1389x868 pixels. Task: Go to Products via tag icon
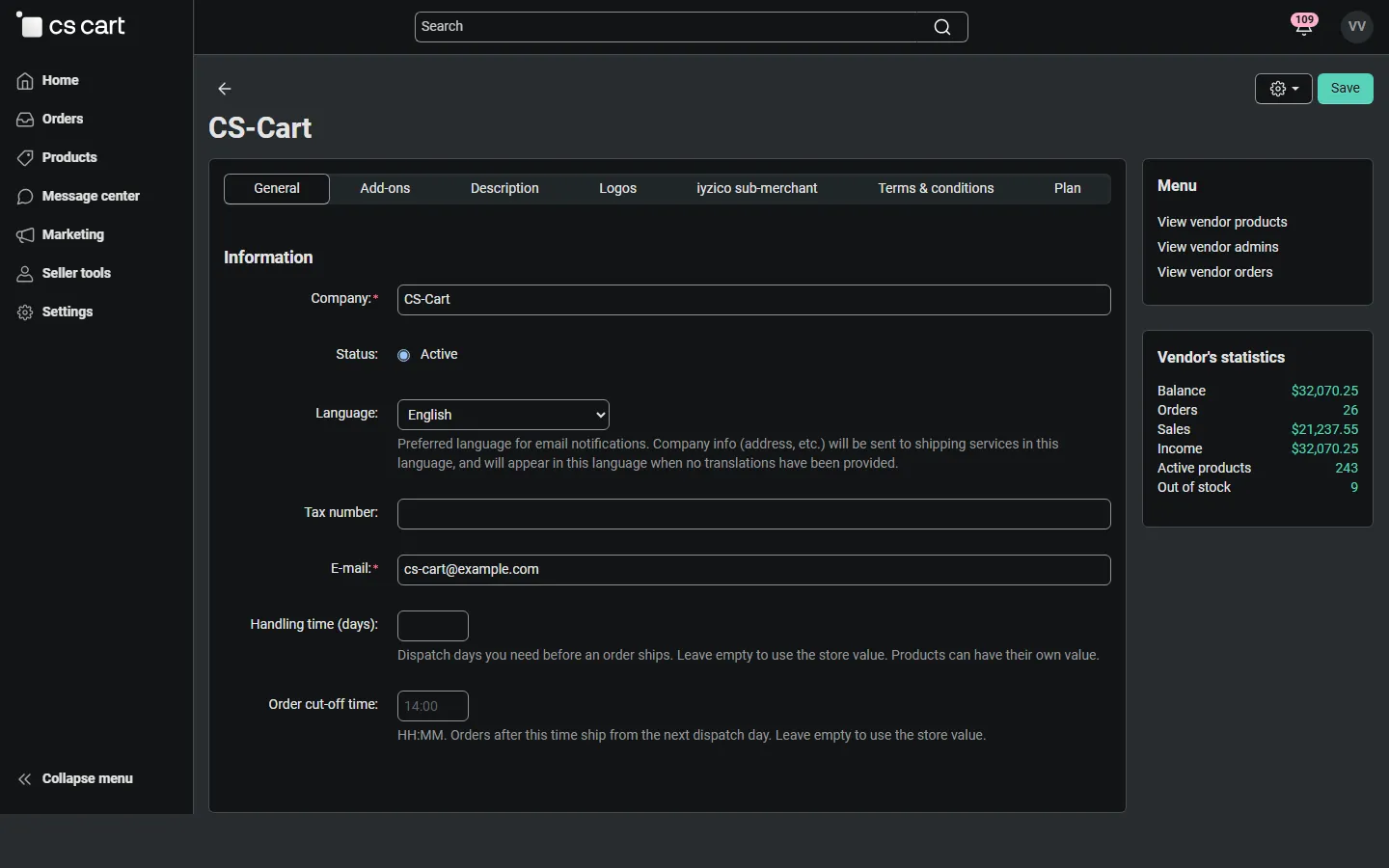tap(25, 158)
